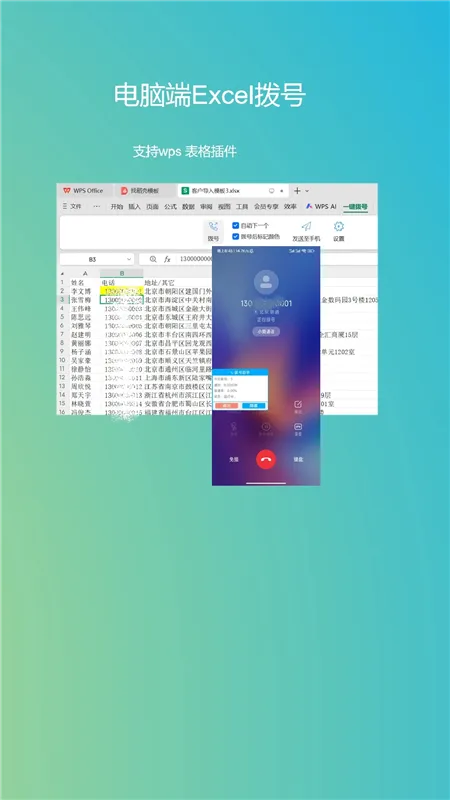Click the plus new tab icon
The width and height of the screenshot is (450, 800).
[297, 191]
